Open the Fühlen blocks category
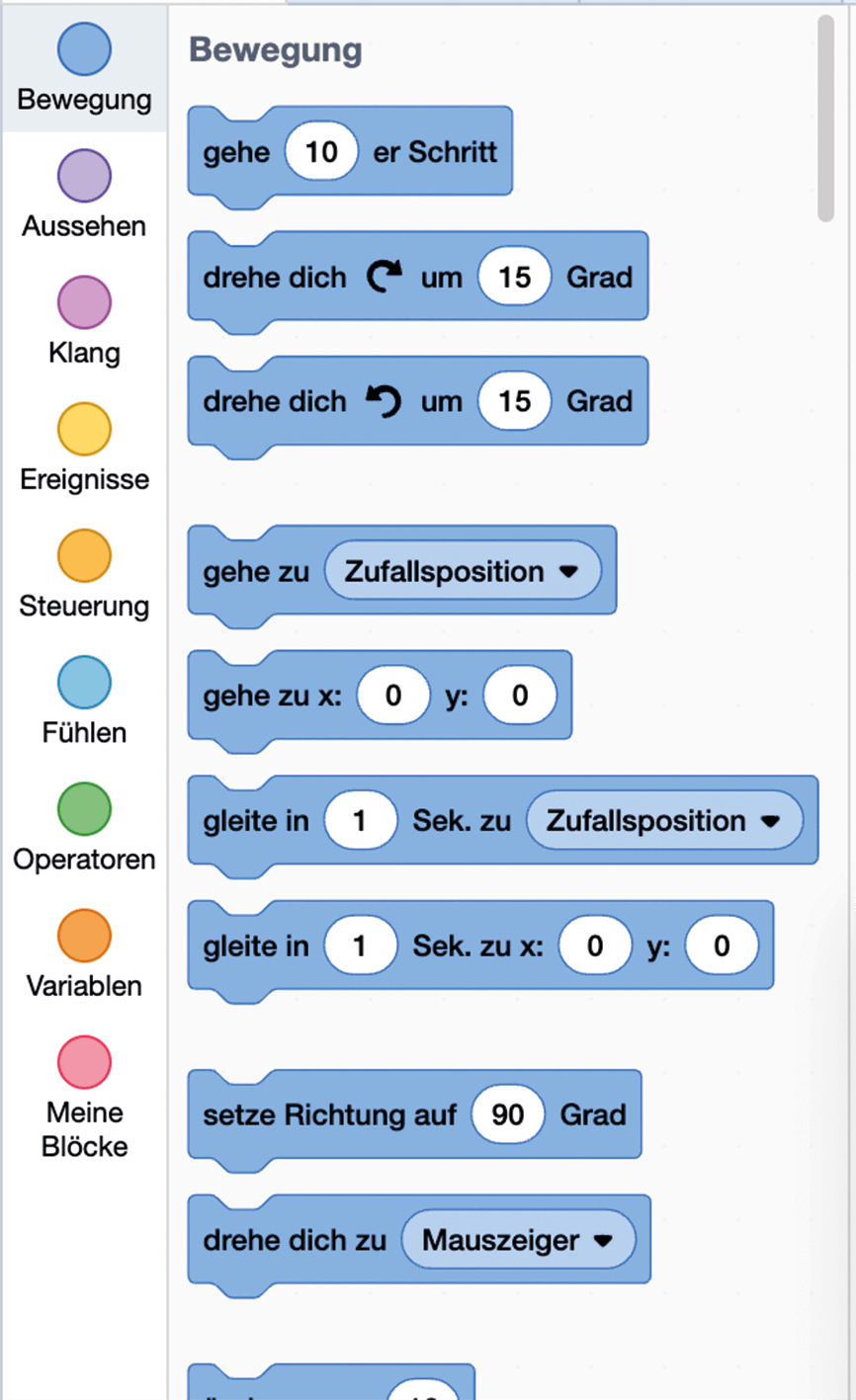This screenshot has width=856, height=1400. [84, 681]
